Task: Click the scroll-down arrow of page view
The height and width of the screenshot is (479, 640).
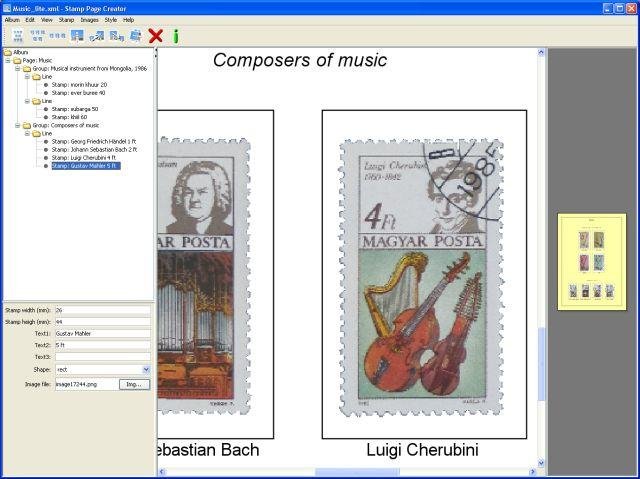Action: [x=541, y=463]
